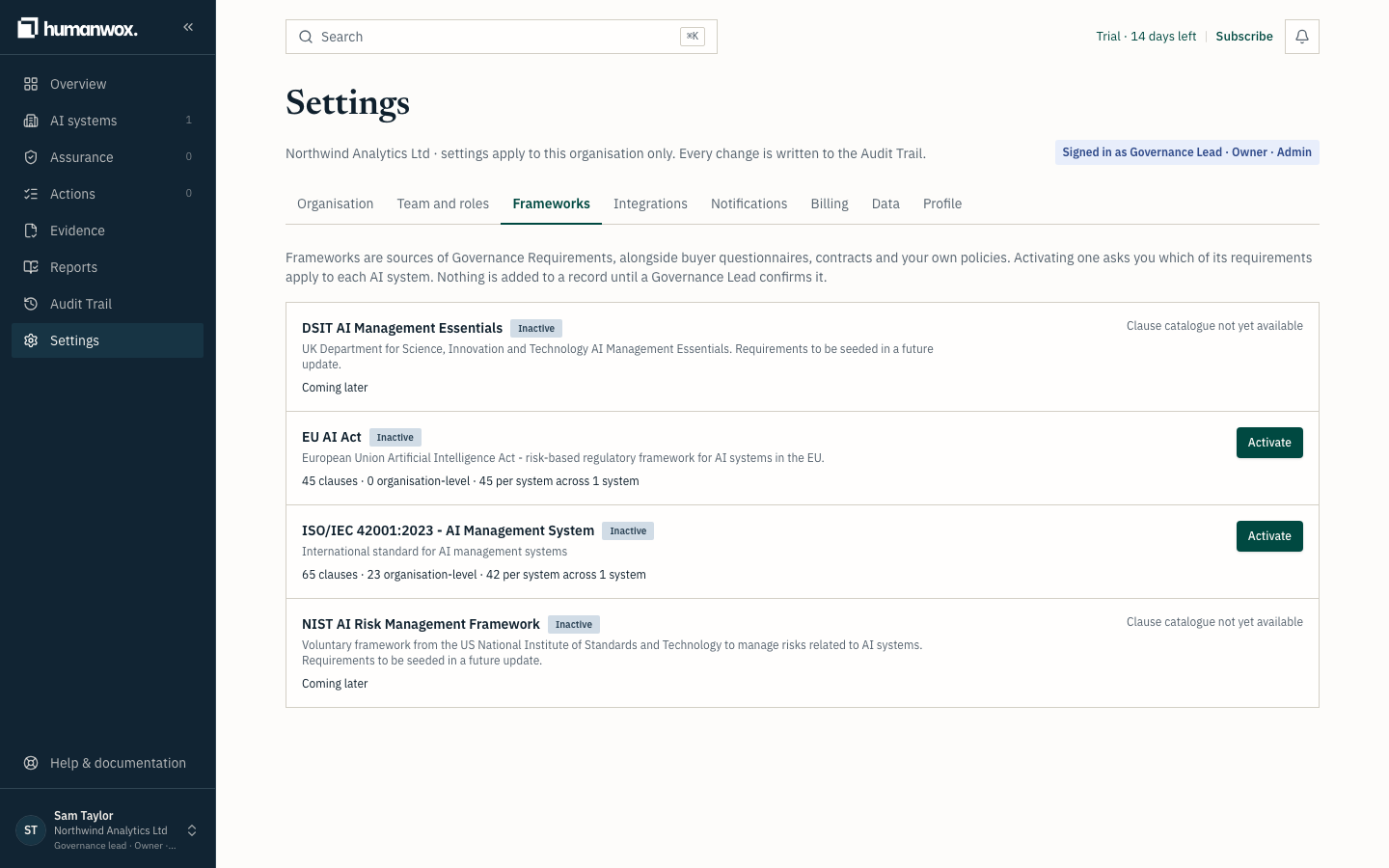Image resolution: width=1389 pixels, height=868 pixels.
Task: Click "Coming later" under the NIST framework
Action: tap(335, 684)
